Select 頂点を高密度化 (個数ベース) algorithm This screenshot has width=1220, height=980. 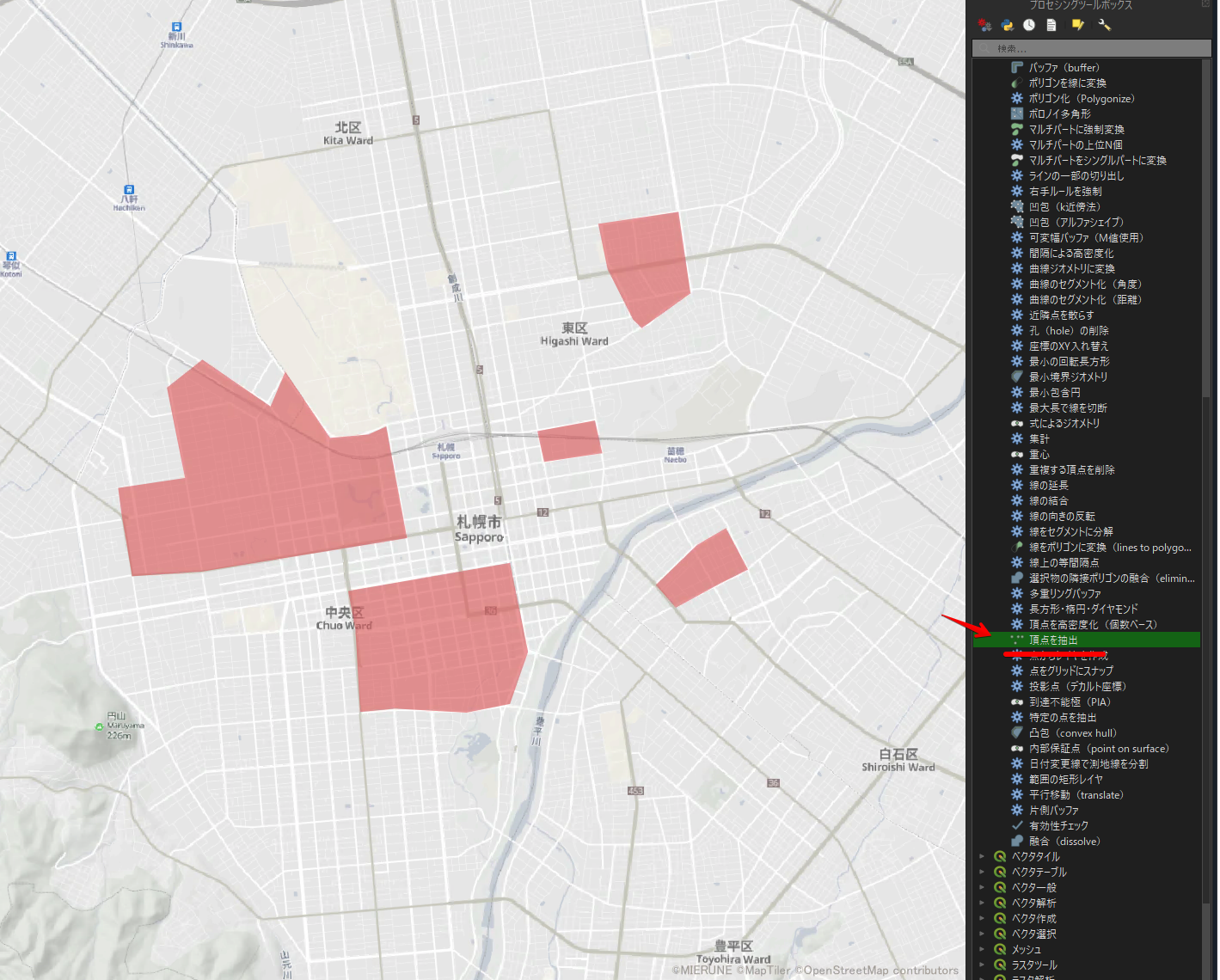[1094, 625]
